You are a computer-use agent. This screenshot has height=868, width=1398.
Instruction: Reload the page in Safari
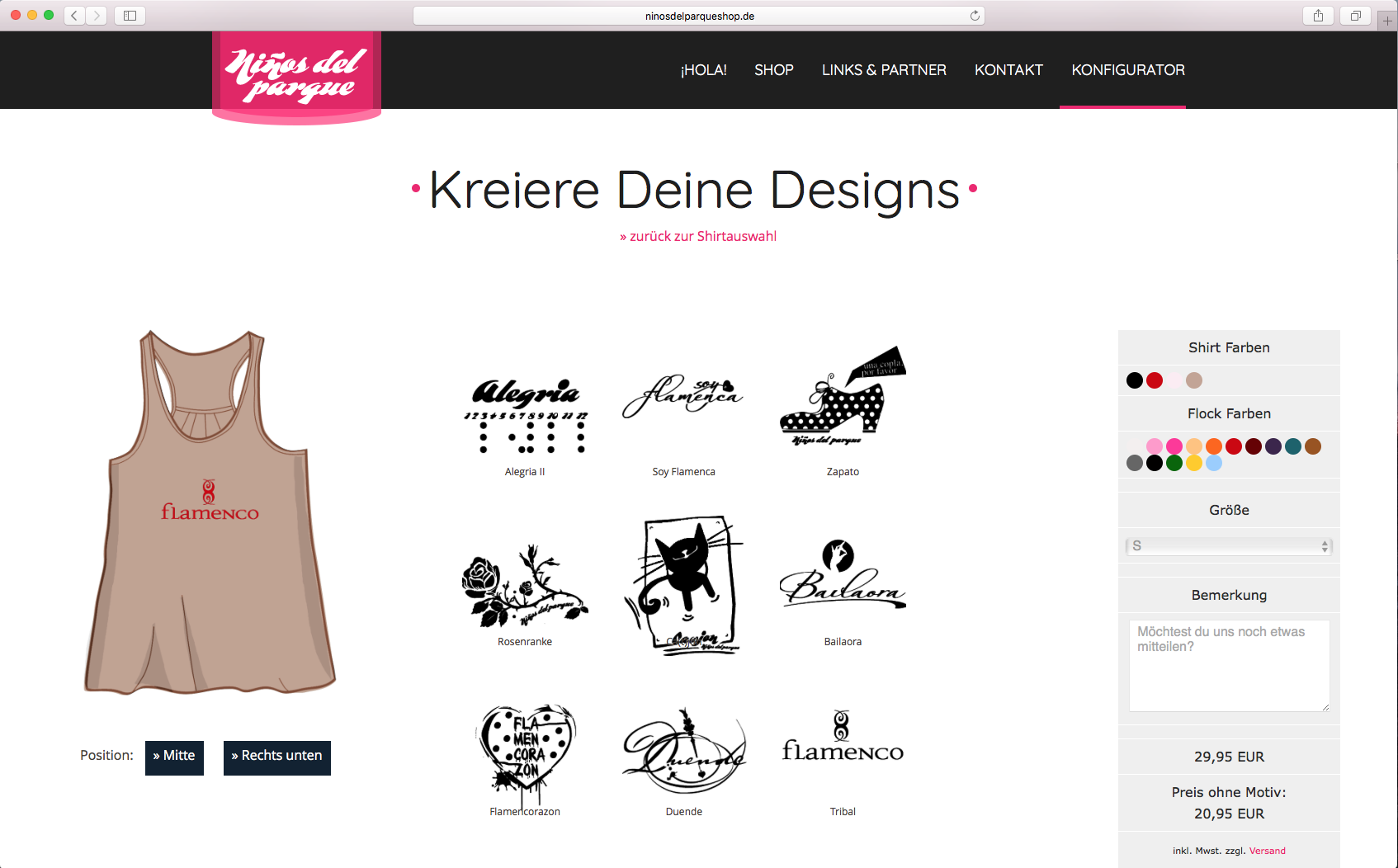point(975,16)
